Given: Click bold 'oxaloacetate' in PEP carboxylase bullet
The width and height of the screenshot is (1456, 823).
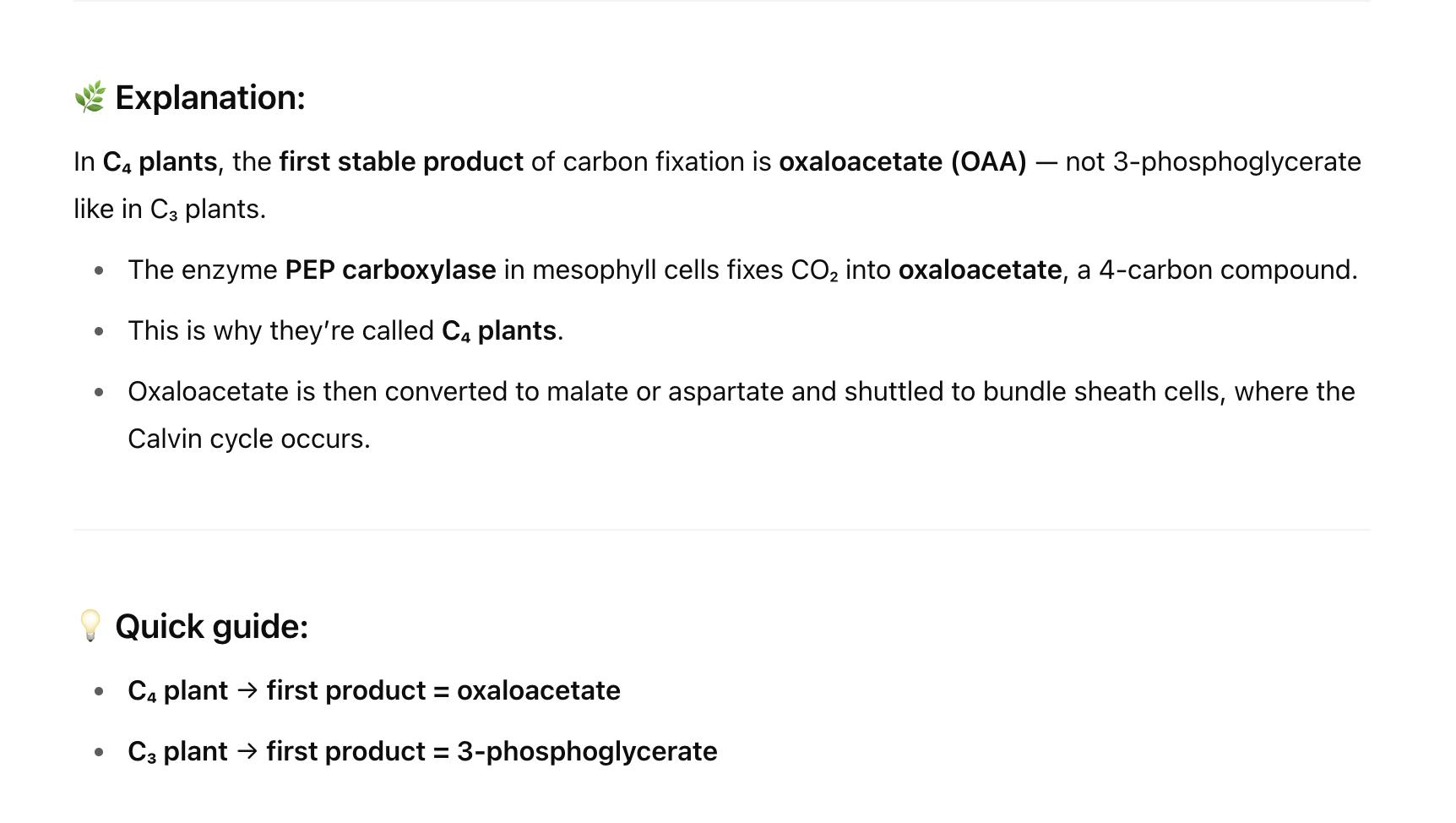Looking at the screenshot, I should [980, 270].
